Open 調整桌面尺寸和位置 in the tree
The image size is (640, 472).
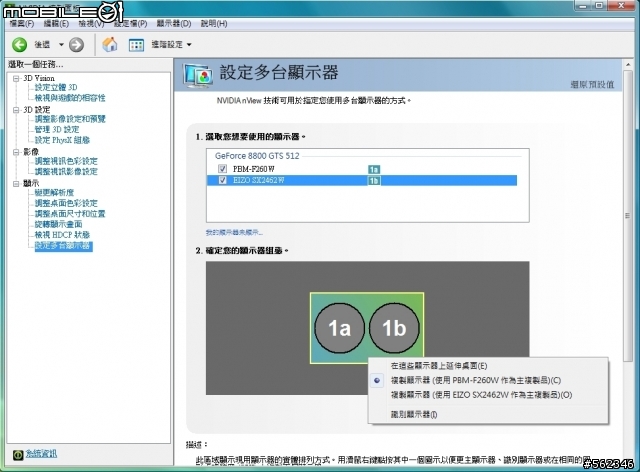pos(70,214)
